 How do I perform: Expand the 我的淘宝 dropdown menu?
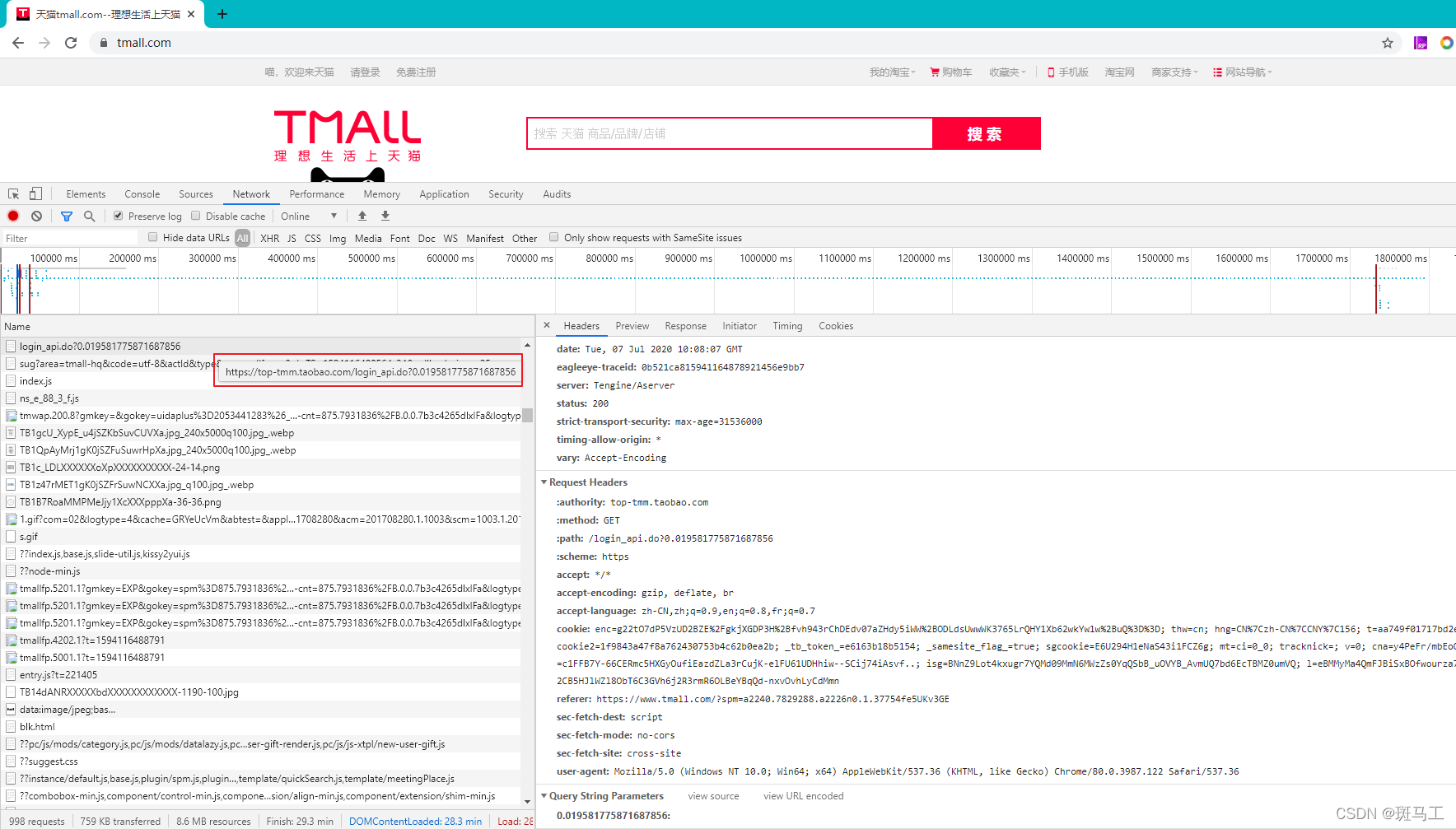(893, 72)
